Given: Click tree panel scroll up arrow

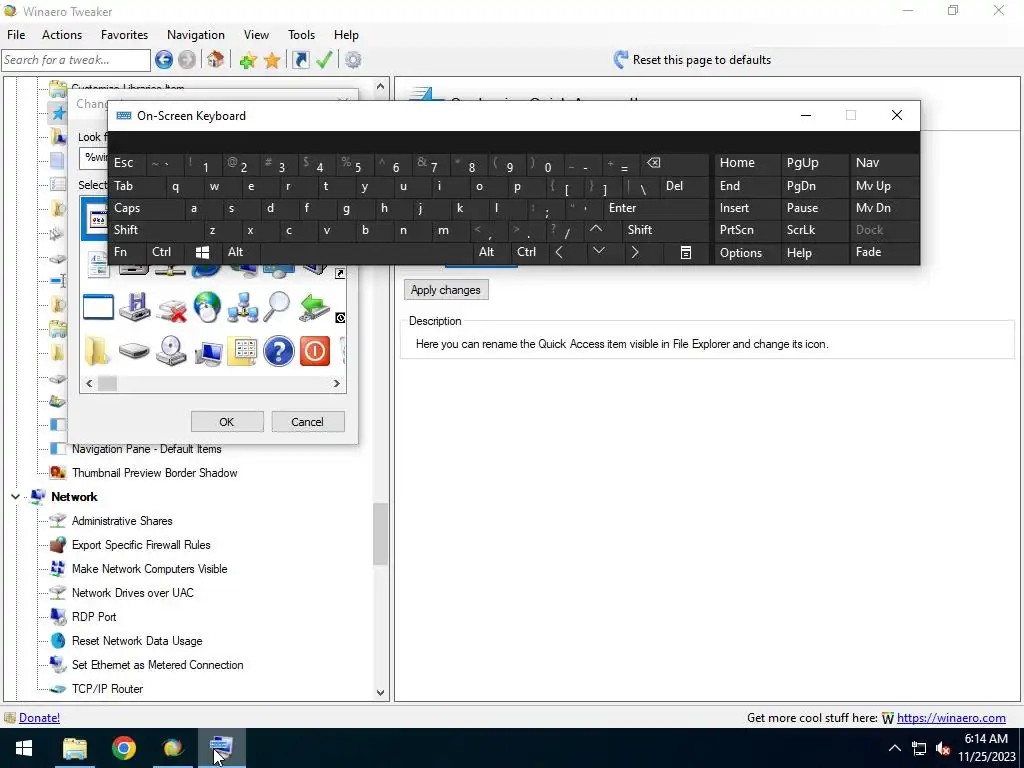Looking at the screenshot, I should [381, 86].
